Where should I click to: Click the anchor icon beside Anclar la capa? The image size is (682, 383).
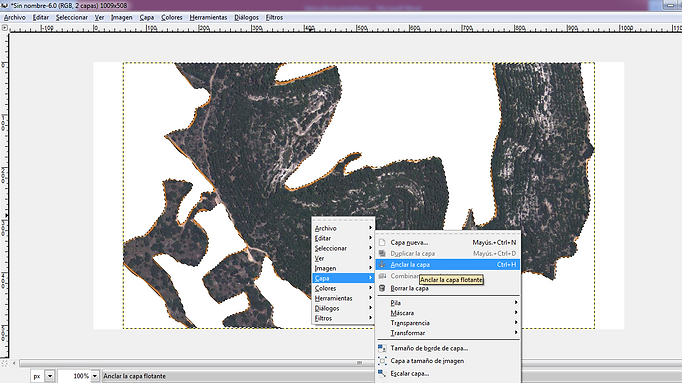(x=382, y=264)
